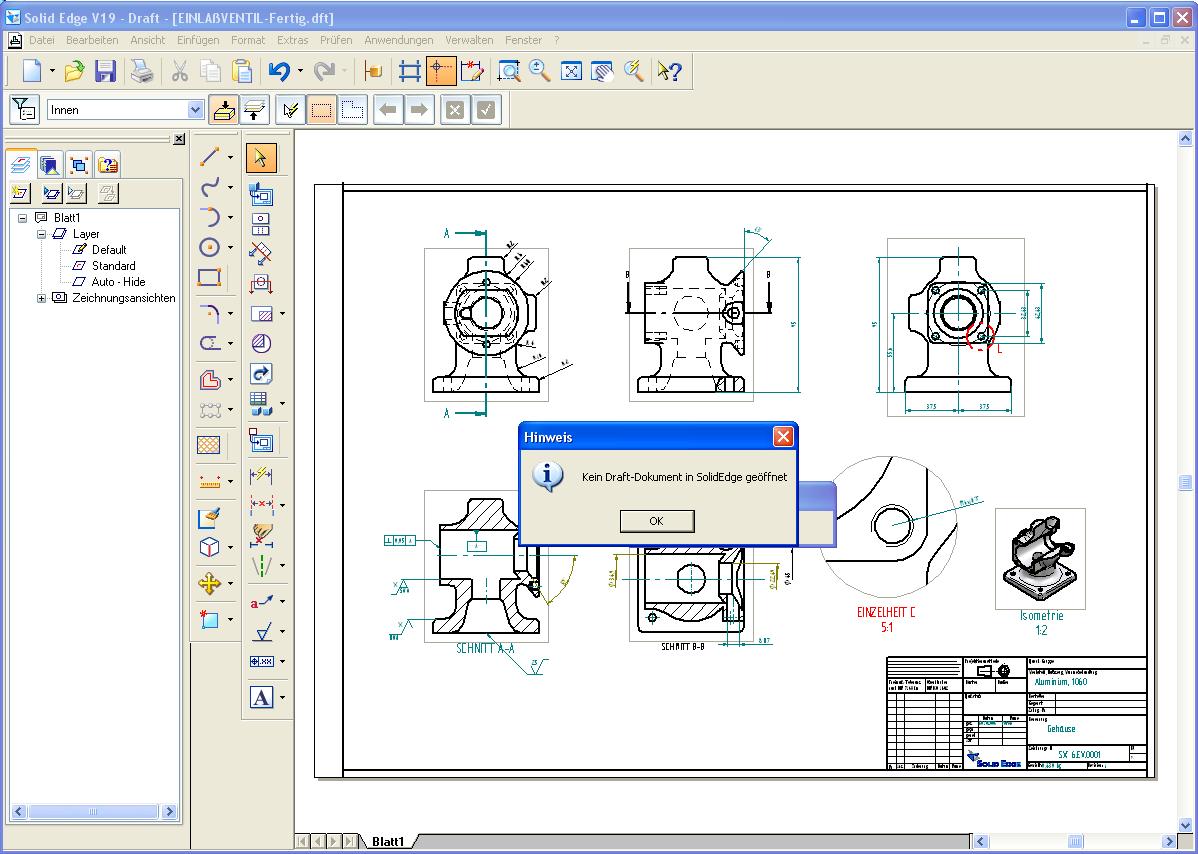This screenshot has height=854, width=1198.
Task: Choose the Detail View circle tool
Action: pyautogui.click(x=261, y=344)
